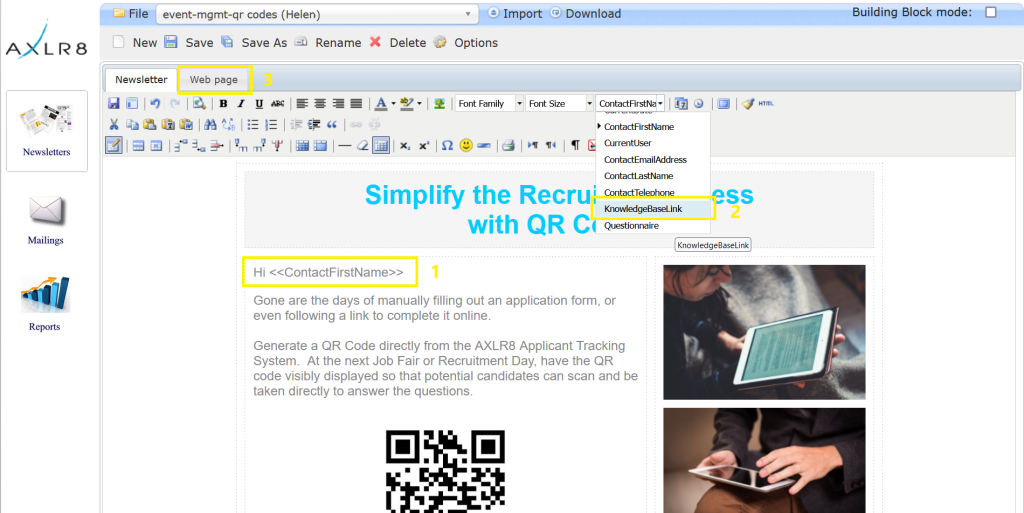Image resolution: width=1024 pixels, height=513 pixels.
Task: Insert special character omega icon
Action: (447, 145)
